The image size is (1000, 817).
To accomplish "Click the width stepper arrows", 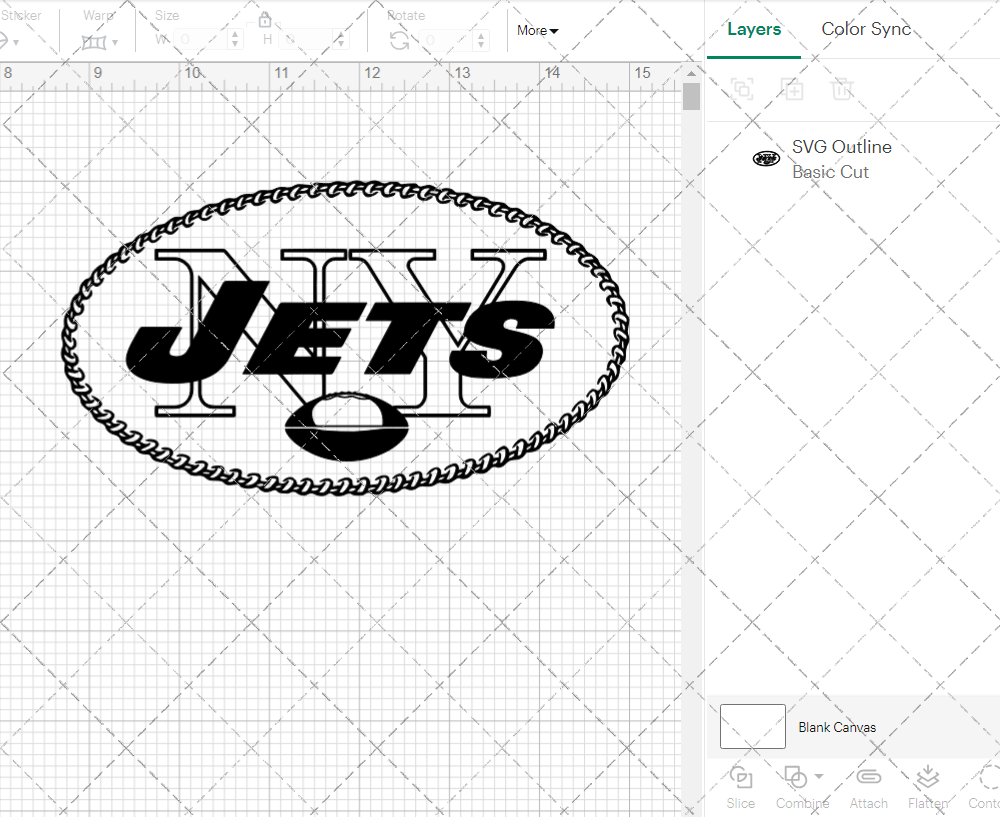I will [235, 40].
